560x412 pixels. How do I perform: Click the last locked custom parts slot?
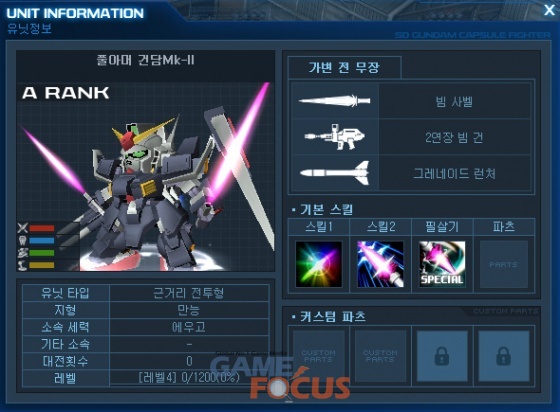(504, 356)
